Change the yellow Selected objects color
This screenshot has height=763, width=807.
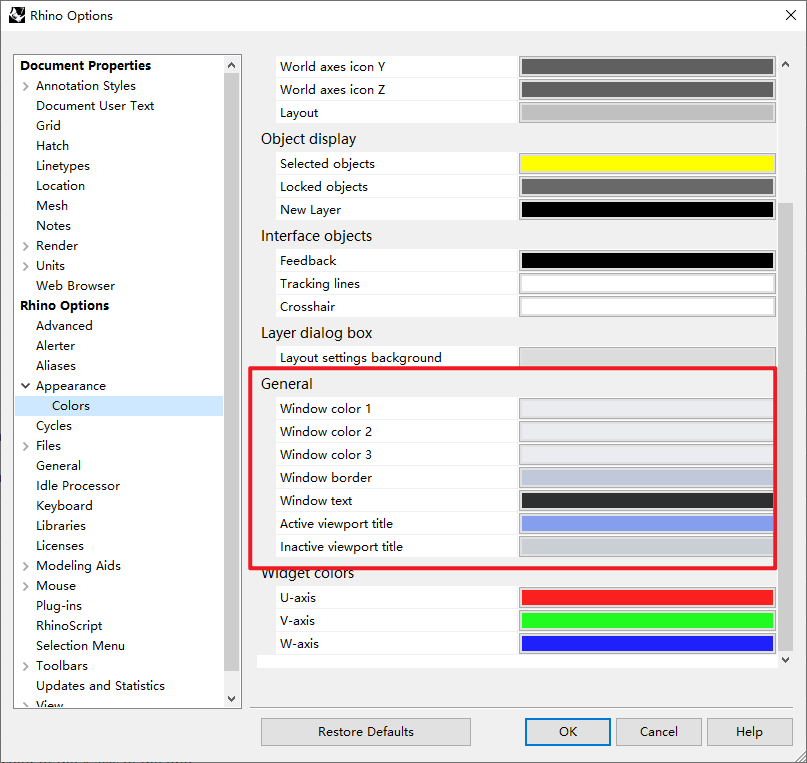[646, 163]
